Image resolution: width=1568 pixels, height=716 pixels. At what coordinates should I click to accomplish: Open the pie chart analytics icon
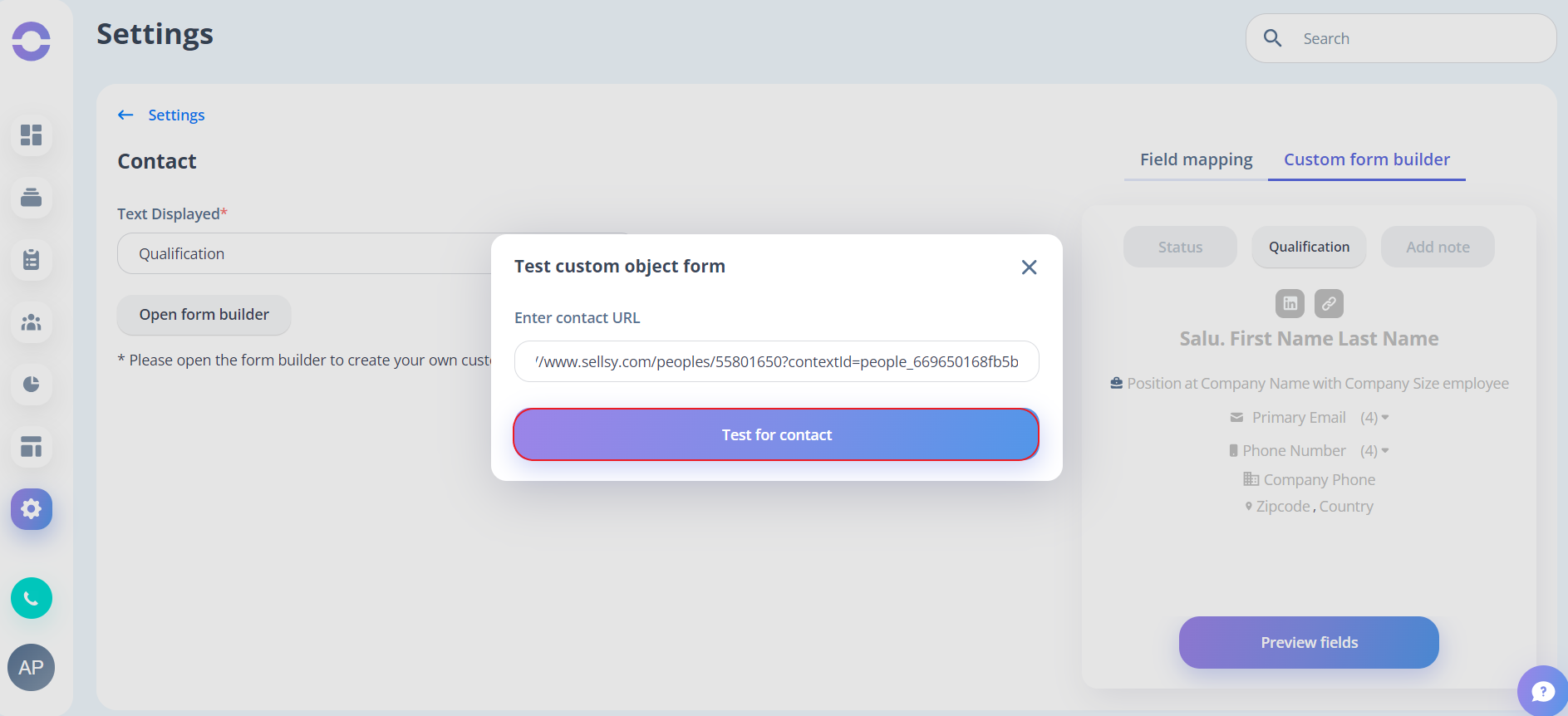(32, 385)
